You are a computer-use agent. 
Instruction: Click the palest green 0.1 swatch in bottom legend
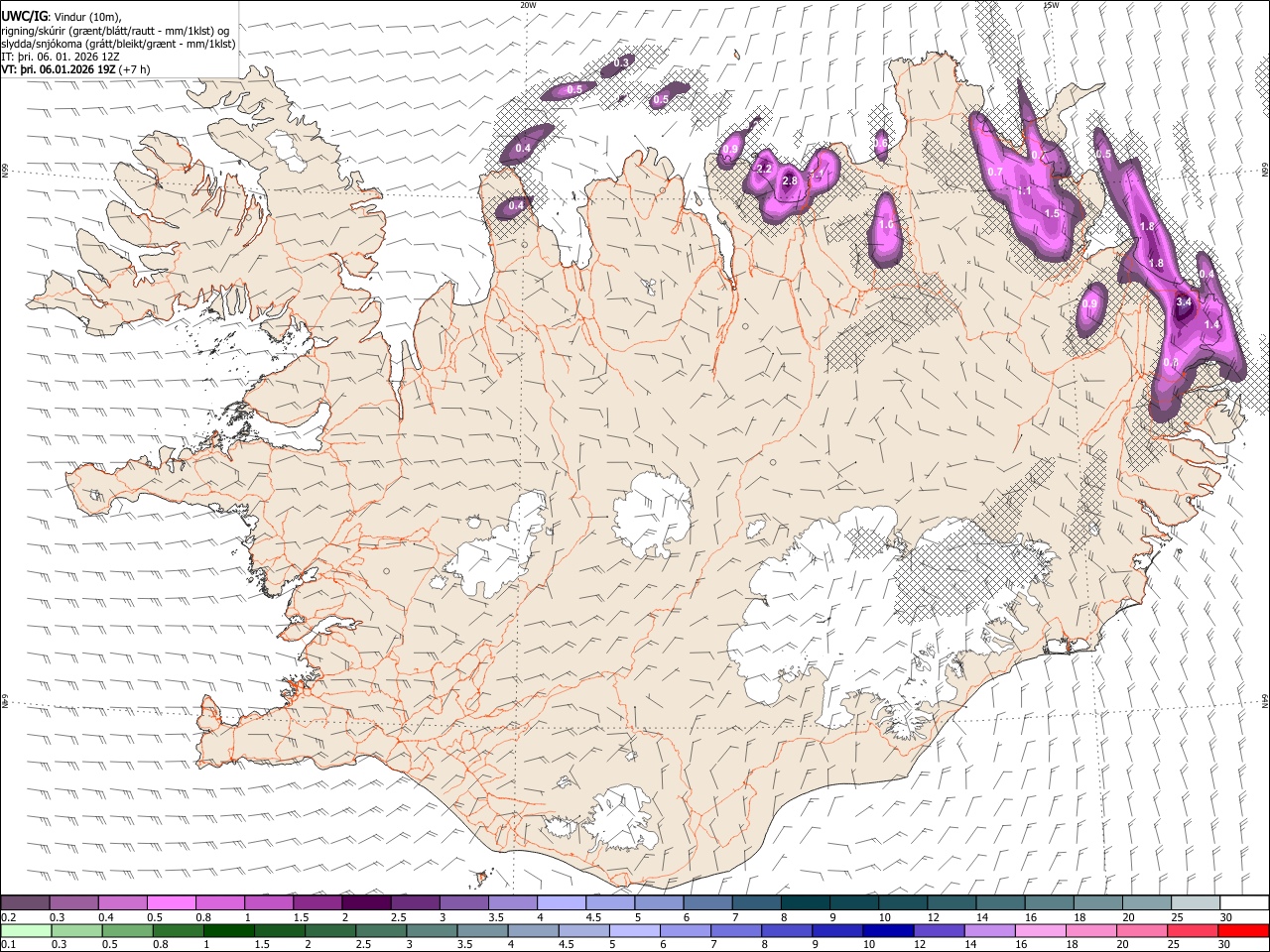pyautogui.click(x=26, y=930)
